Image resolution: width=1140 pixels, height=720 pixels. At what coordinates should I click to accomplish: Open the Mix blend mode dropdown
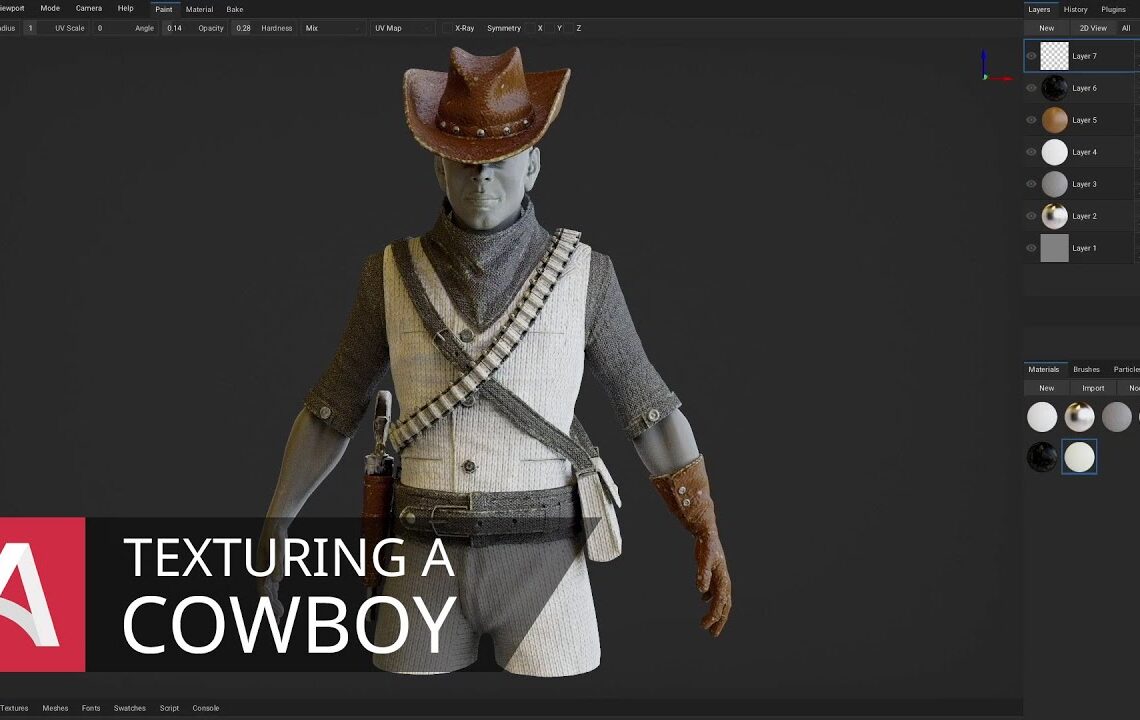pyautogui.click(x=330, y=28)
